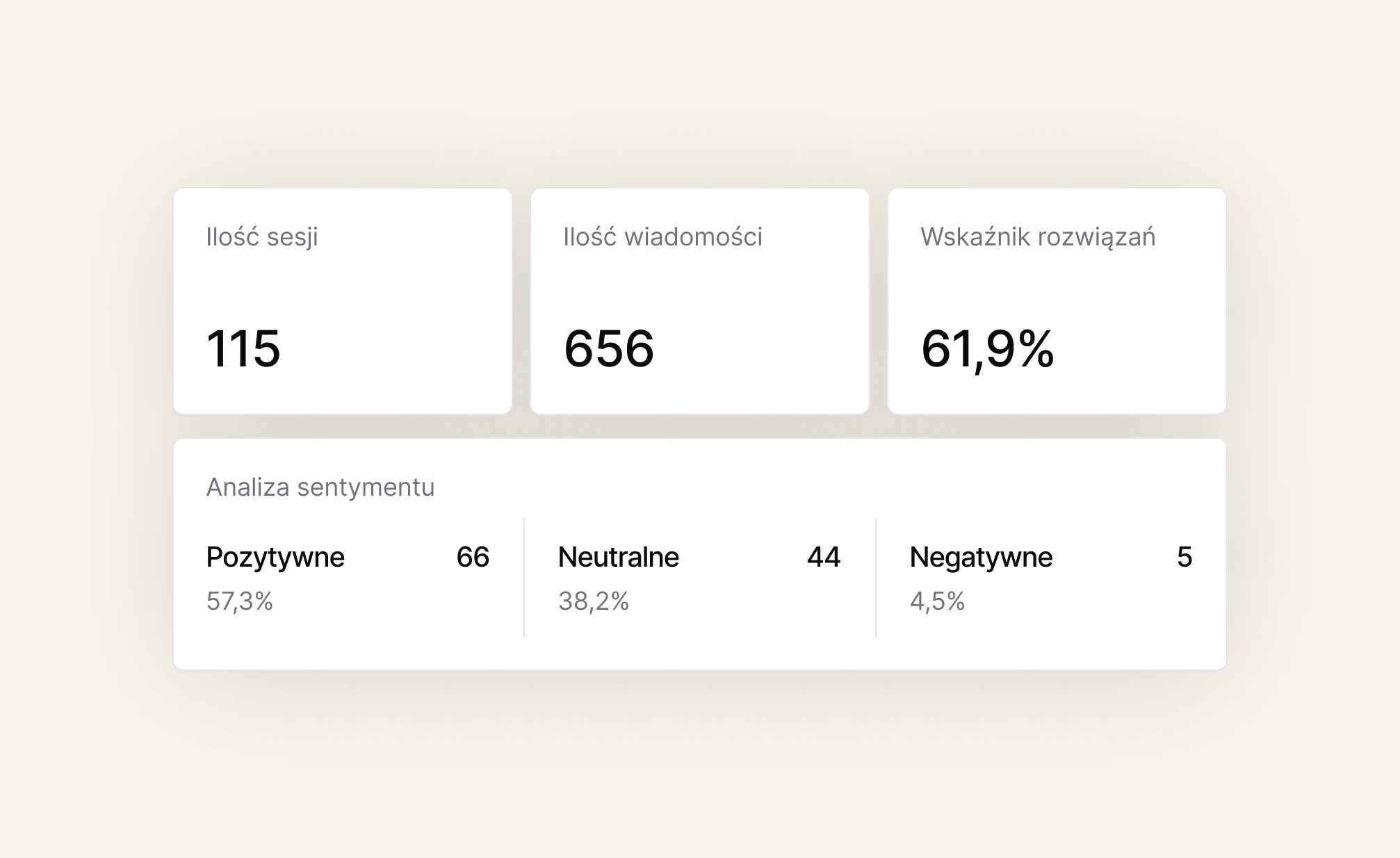Select the Neutralne count 44
The height and width of the screenshot is (858, 1400).
point(824,557)
